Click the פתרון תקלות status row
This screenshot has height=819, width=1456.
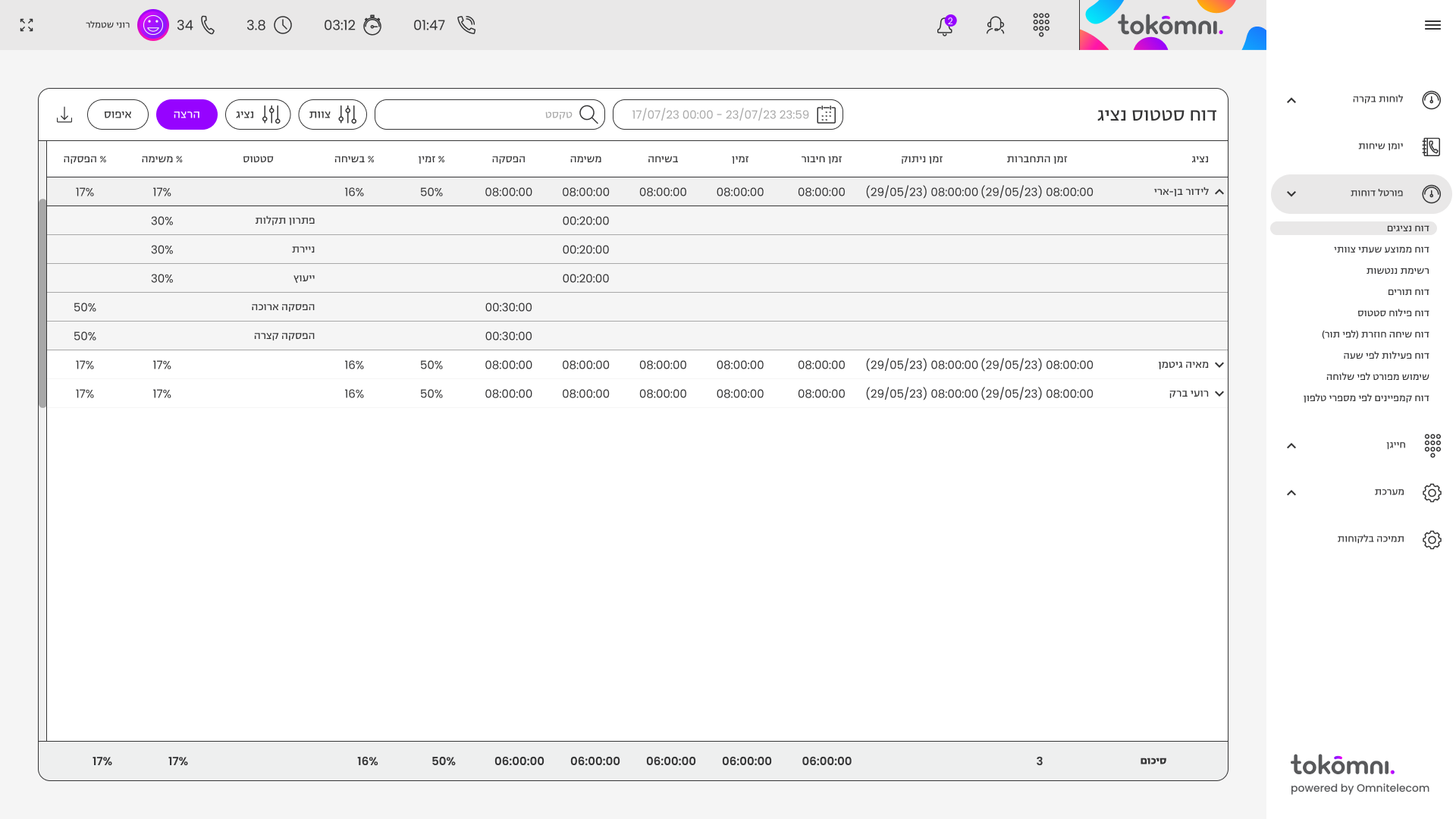click(637, 221)
